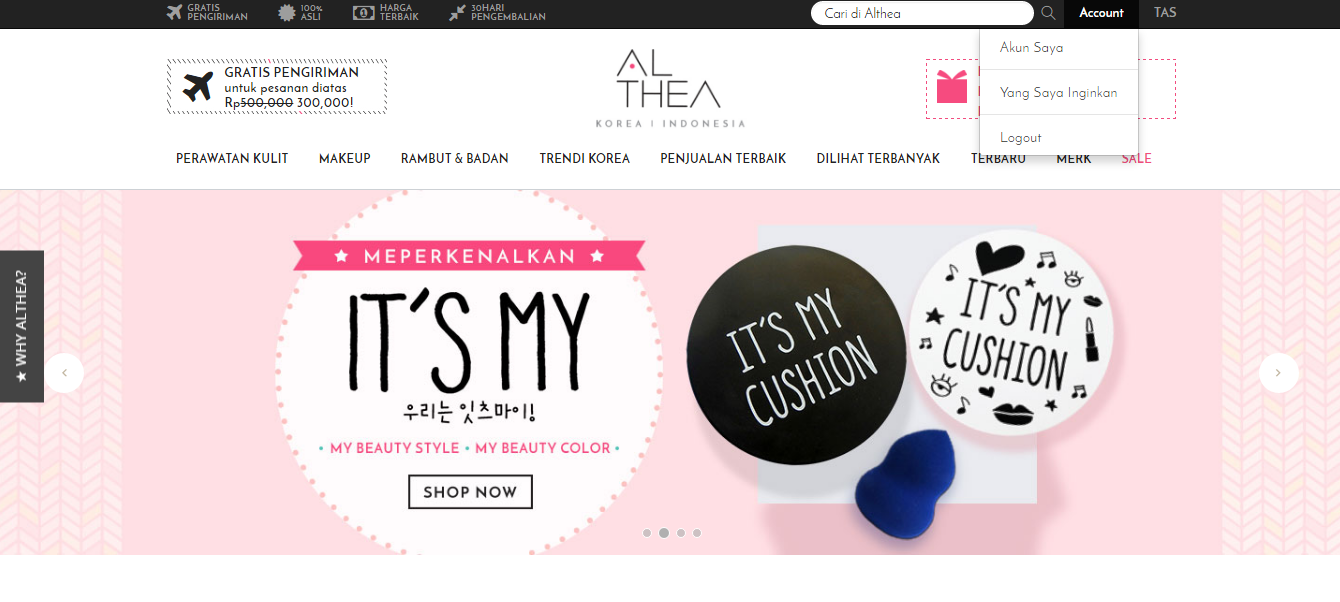Image resolution: width=1340 pixels, height=602 pixels.
Task: Choose Yang Saya Inginkan from account menu
Action: [1059, 92]
